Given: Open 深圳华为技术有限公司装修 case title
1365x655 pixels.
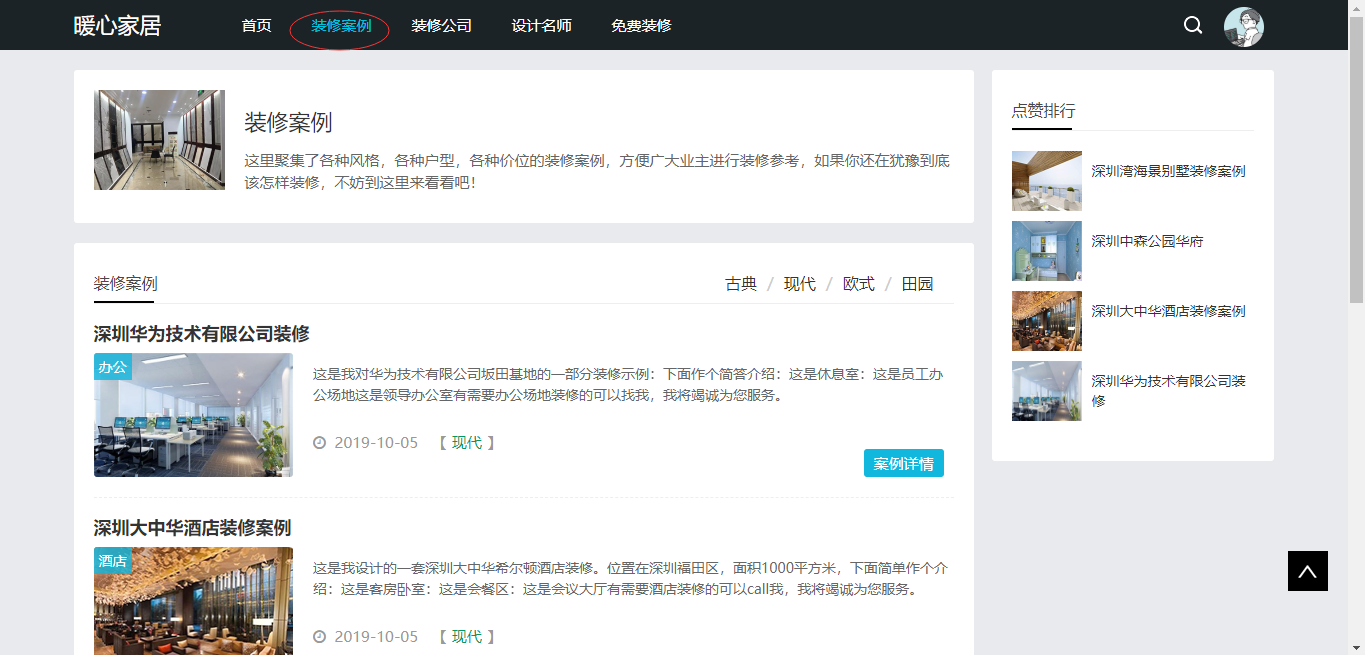Looking at the screenshot, I should click(x=202, y=334).
